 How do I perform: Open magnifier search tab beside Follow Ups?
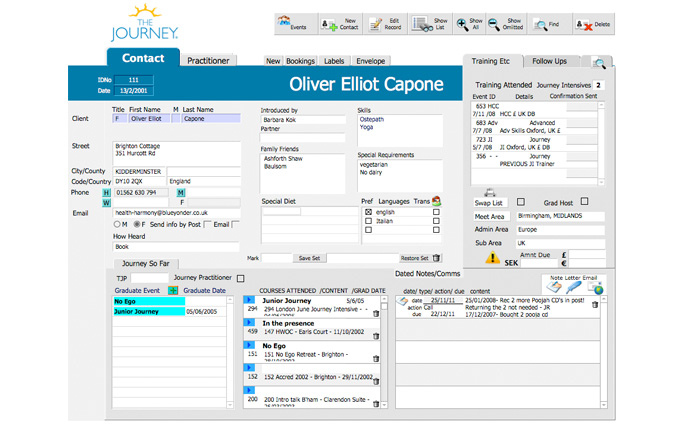pyautogui.click(x=599, y=62)
